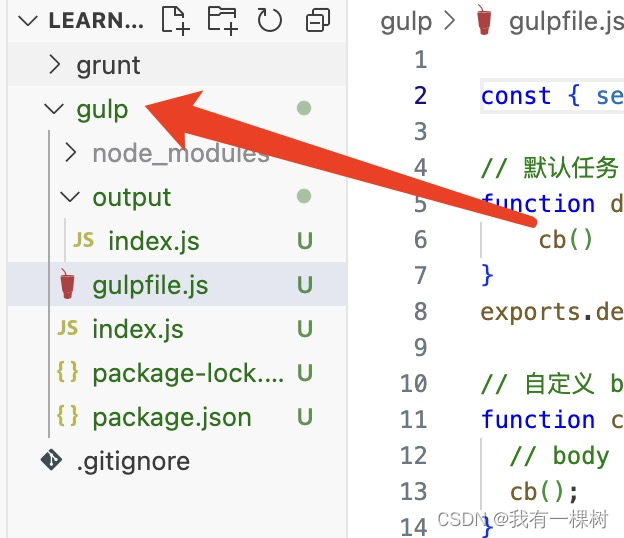Image resolution: width=624 pixels, height=538 pixels.
Task: Expand the node_modules folder chevron
Action: coord(70,153)
